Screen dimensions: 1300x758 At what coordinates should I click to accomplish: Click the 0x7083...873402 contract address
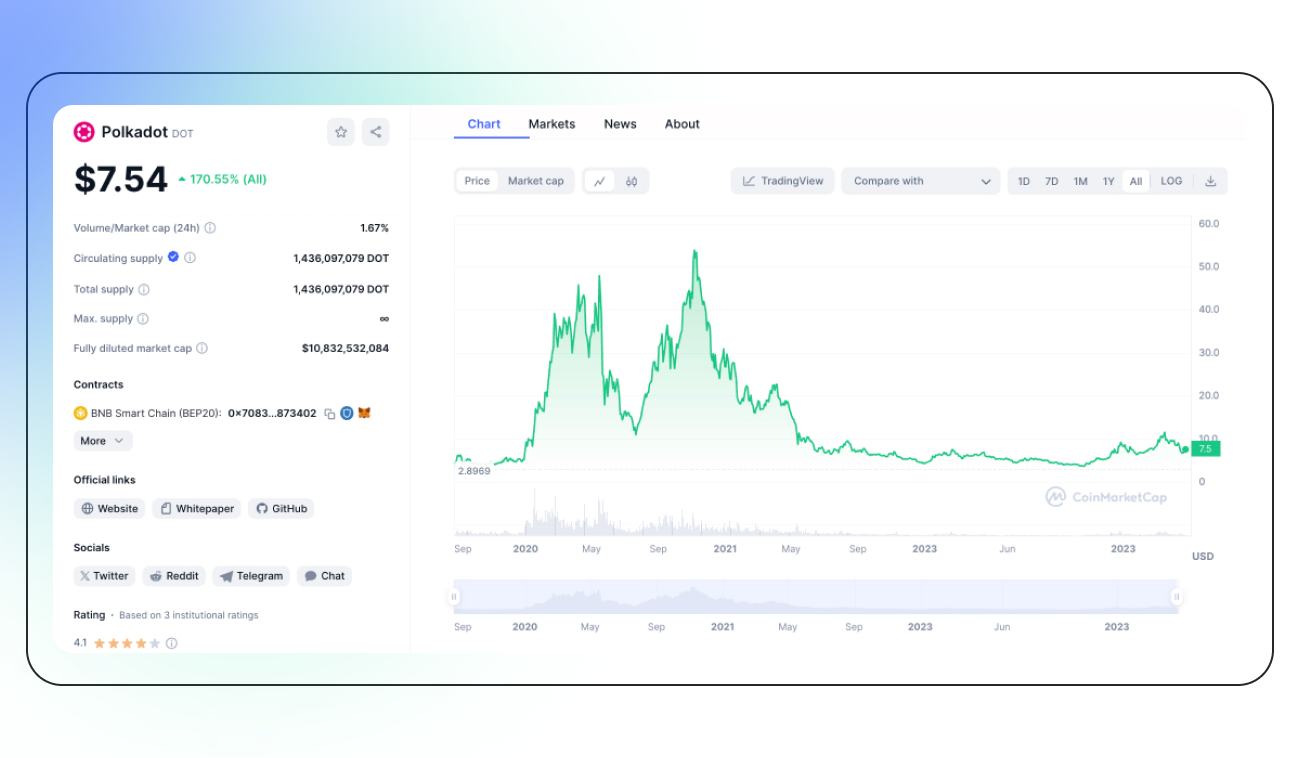click(272, 413)
